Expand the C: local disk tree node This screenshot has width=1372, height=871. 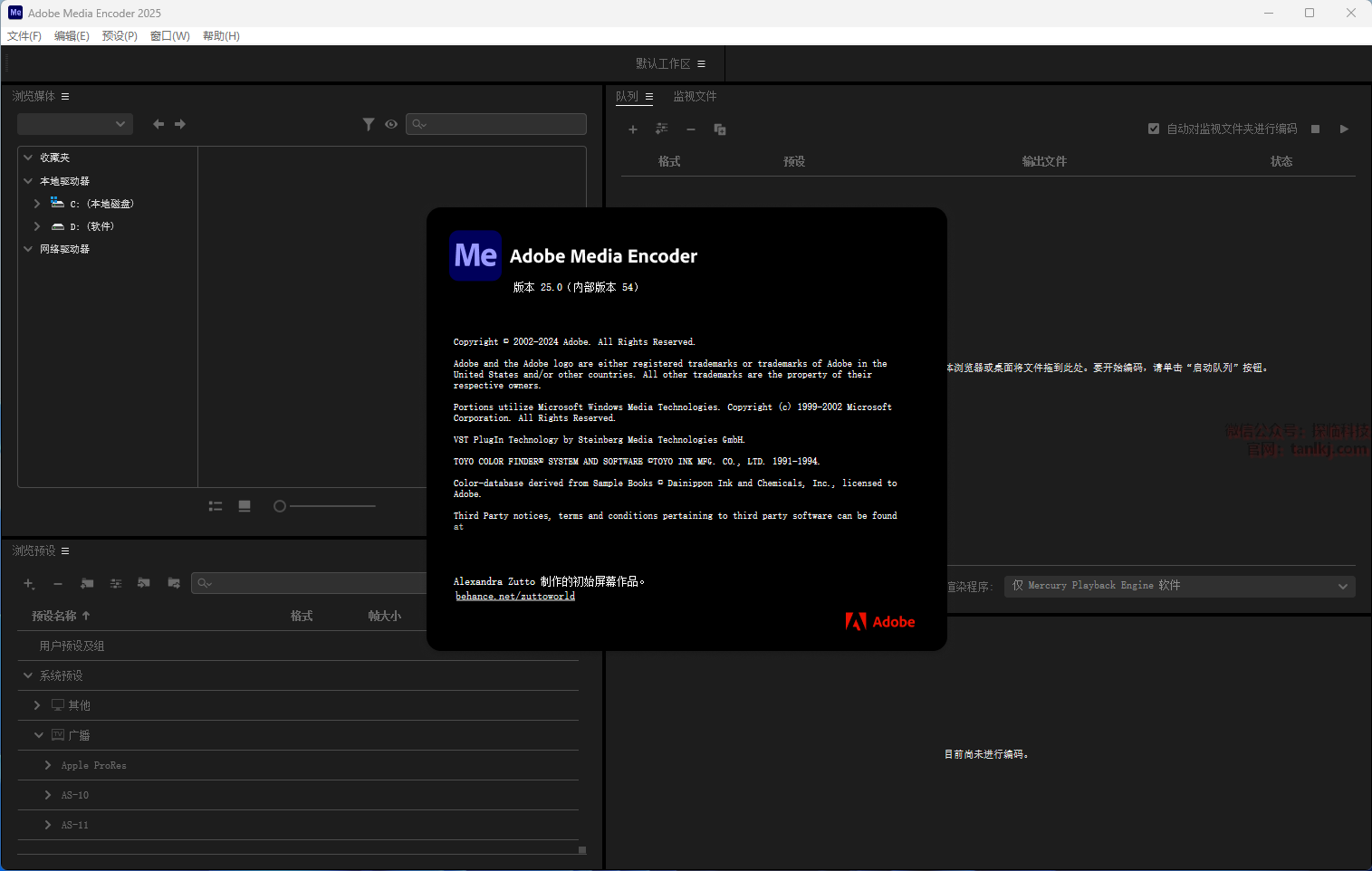37,204
